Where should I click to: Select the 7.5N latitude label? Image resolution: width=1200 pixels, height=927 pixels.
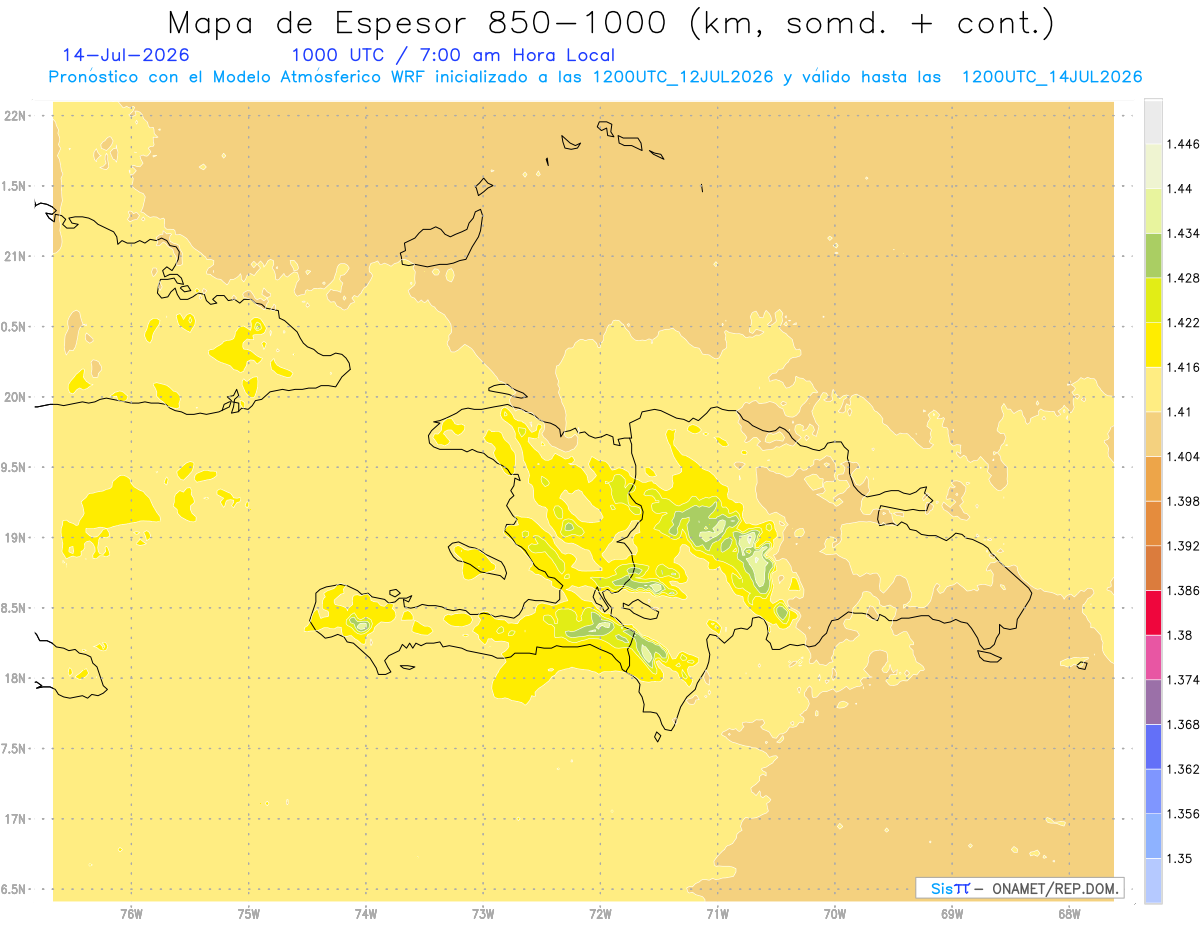pos(15,749)
